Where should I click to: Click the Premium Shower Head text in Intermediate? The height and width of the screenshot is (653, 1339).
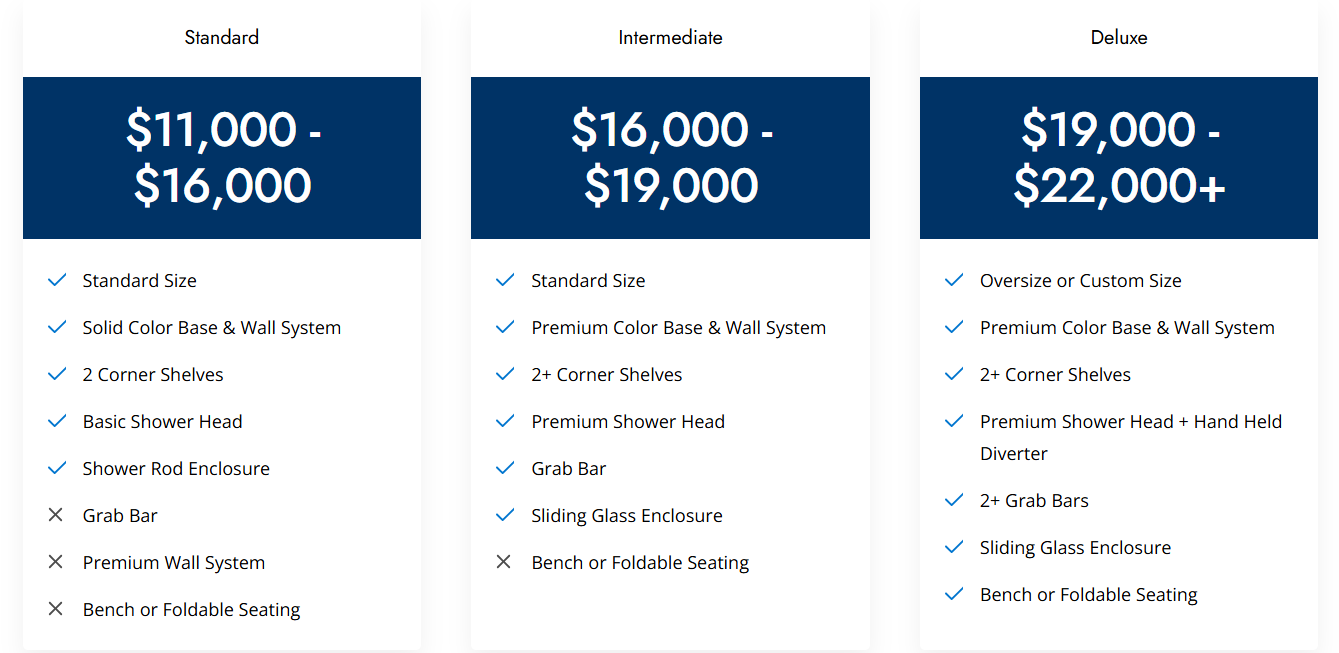pos(628,422)
